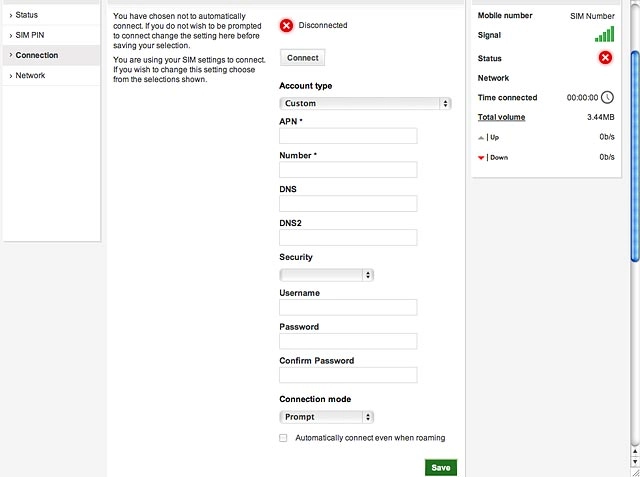Click the scrollbar down arrow

635,461
